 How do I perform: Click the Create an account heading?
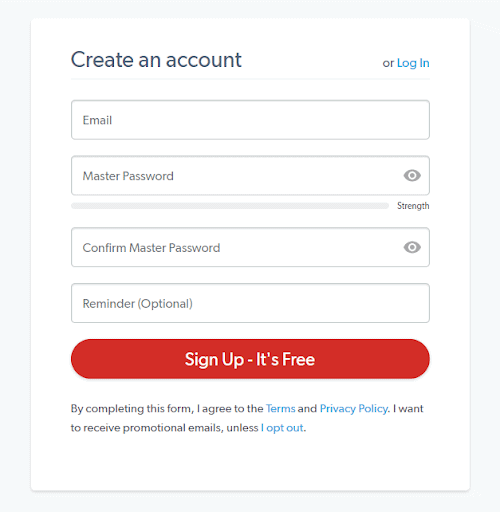[x=156, y=60]
